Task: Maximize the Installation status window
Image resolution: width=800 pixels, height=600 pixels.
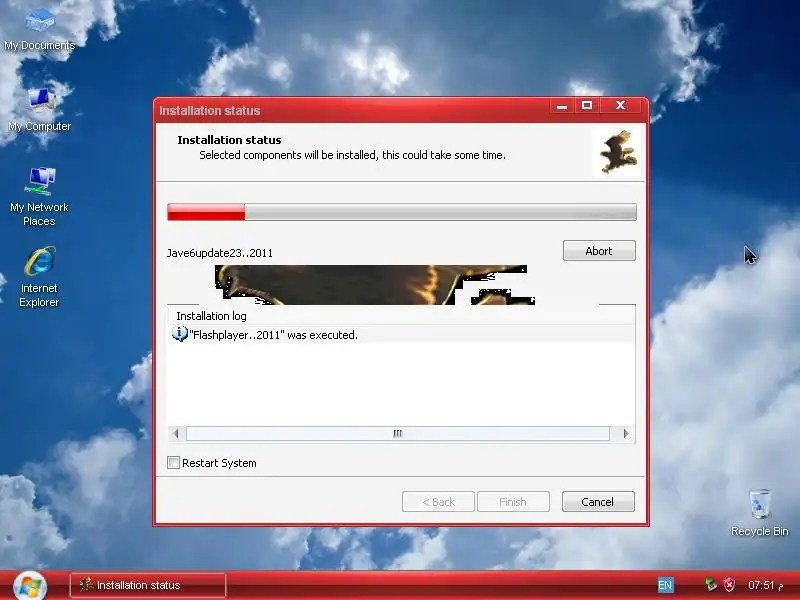Action: [x=587, y=106]
